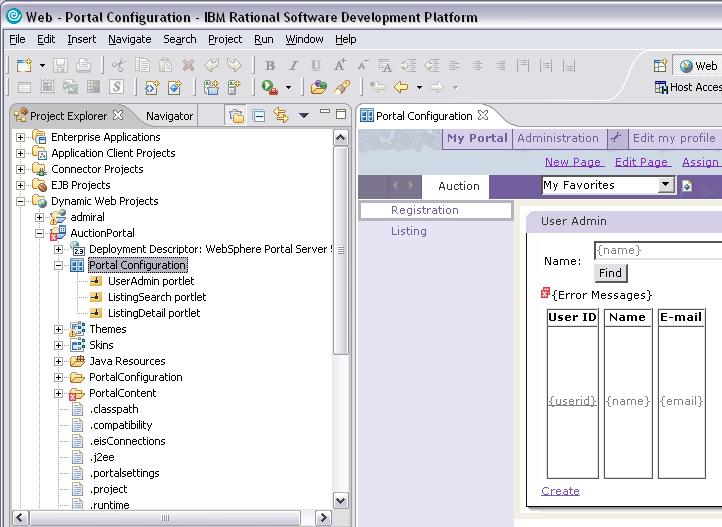Collapse the Dynamic Web Projects node
This screenshot has width=722, height=527.
20,201
